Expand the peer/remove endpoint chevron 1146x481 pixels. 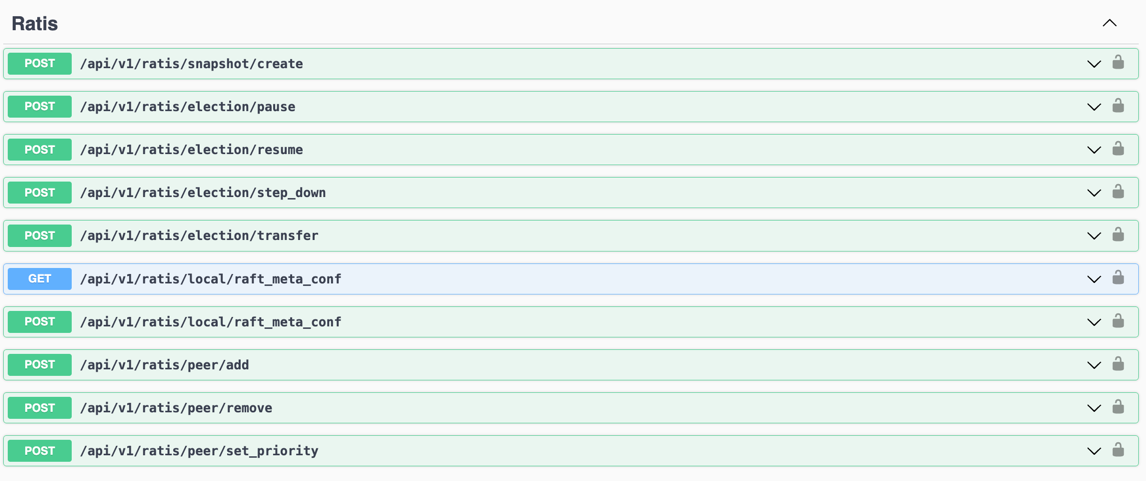[1094, 408]
